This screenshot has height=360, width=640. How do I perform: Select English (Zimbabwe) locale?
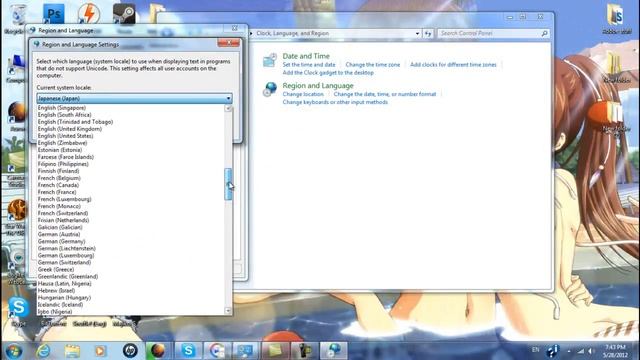click(62, 143)
